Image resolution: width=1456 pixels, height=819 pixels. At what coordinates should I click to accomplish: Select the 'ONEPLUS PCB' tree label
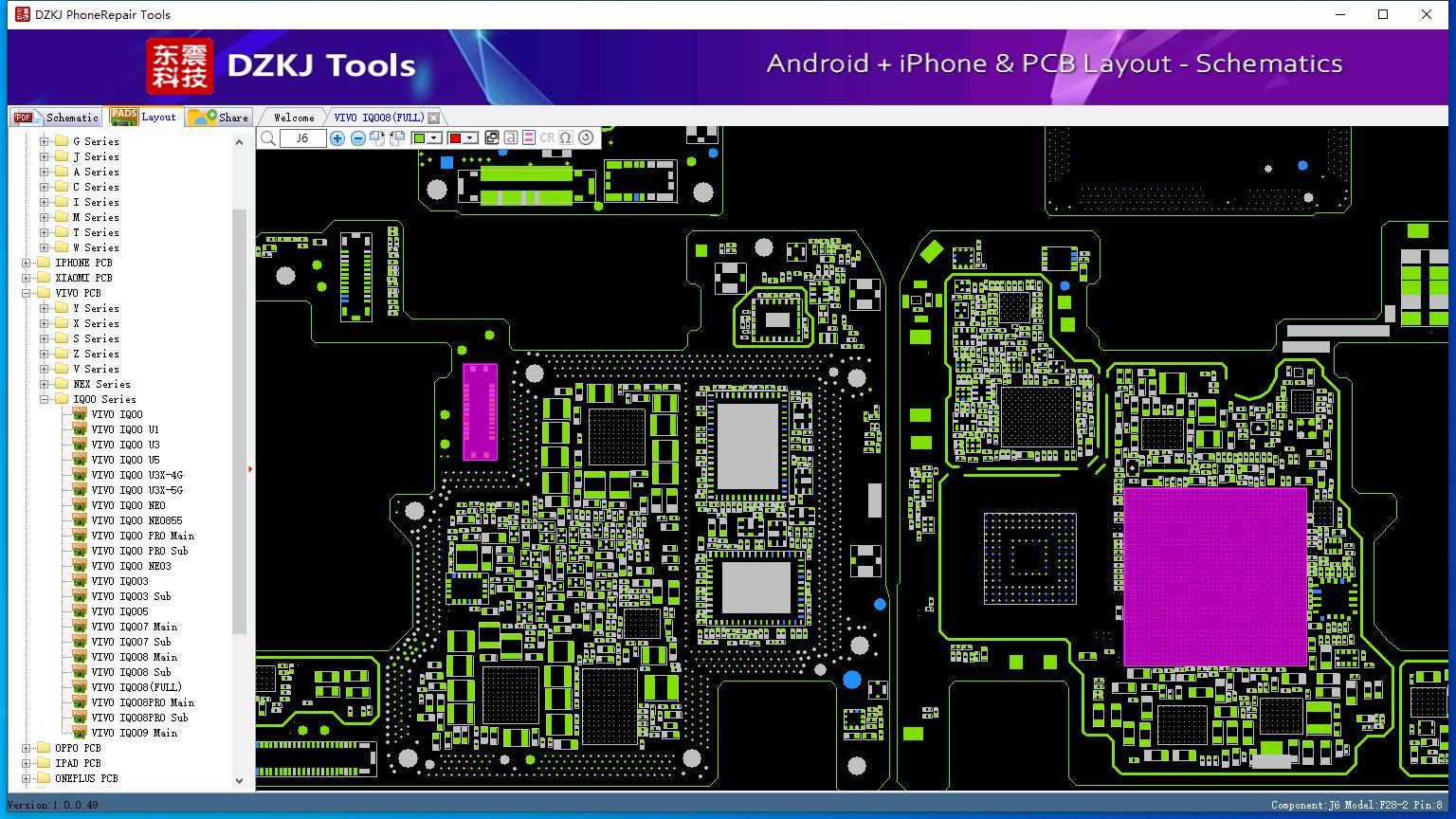[x=86, y=778]
